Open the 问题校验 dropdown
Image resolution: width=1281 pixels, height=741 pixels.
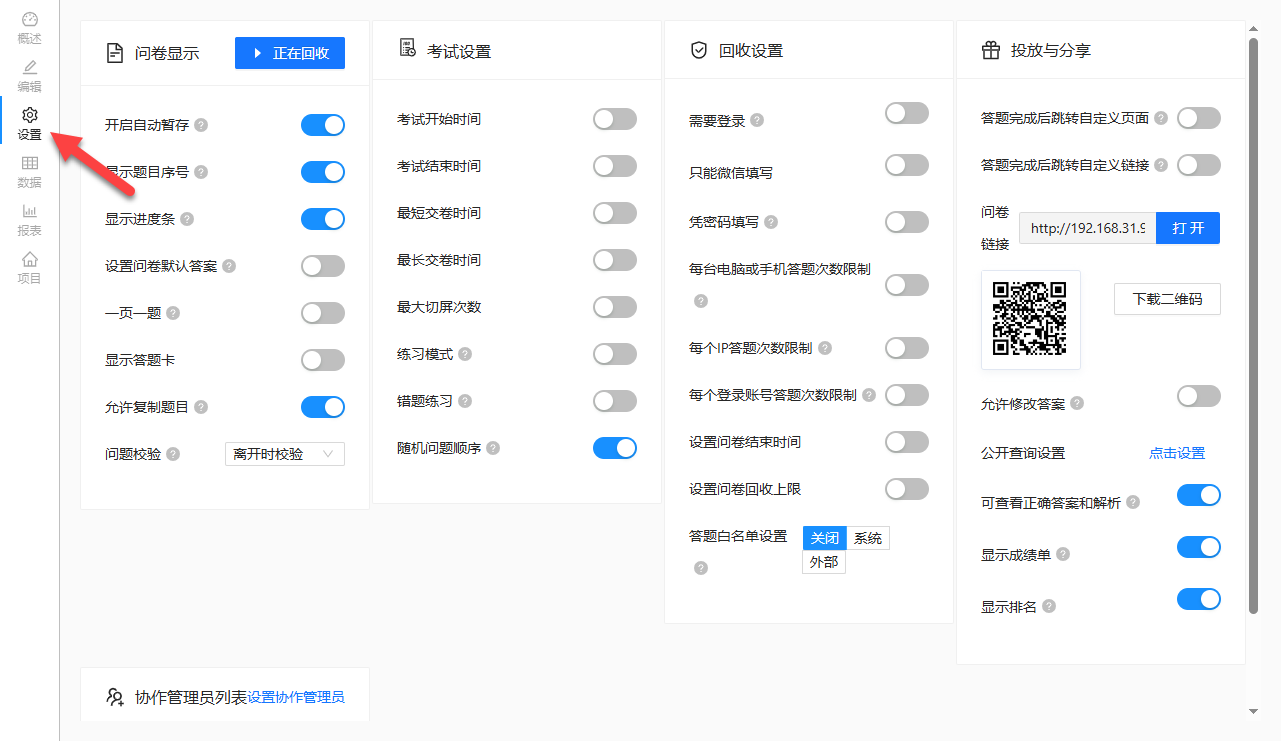coord(285,454)
